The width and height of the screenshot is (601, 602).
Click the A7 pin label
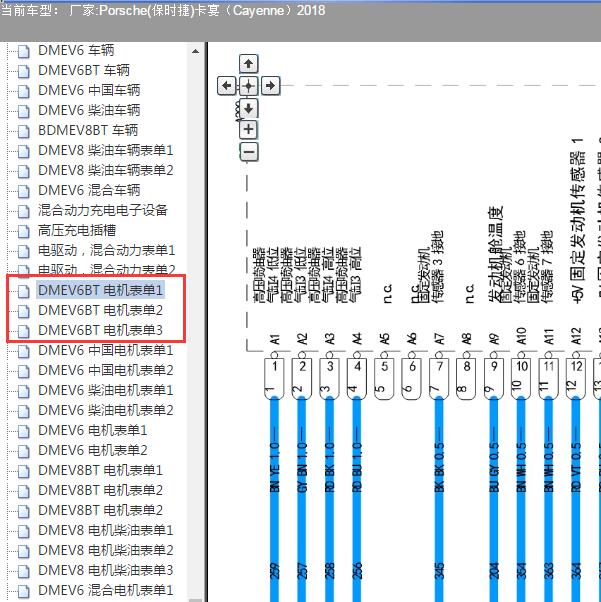[x=439, y=339]
